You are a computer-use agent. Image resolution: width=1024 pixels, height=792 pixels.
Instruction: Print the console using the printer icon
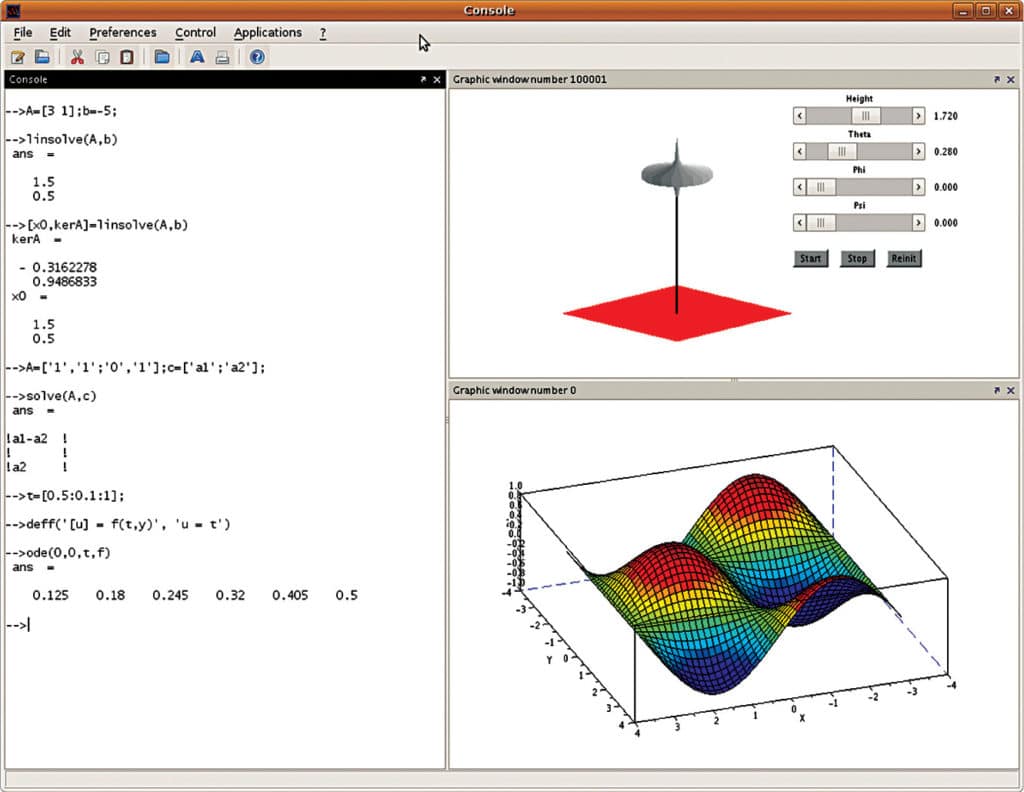point(224,57)
